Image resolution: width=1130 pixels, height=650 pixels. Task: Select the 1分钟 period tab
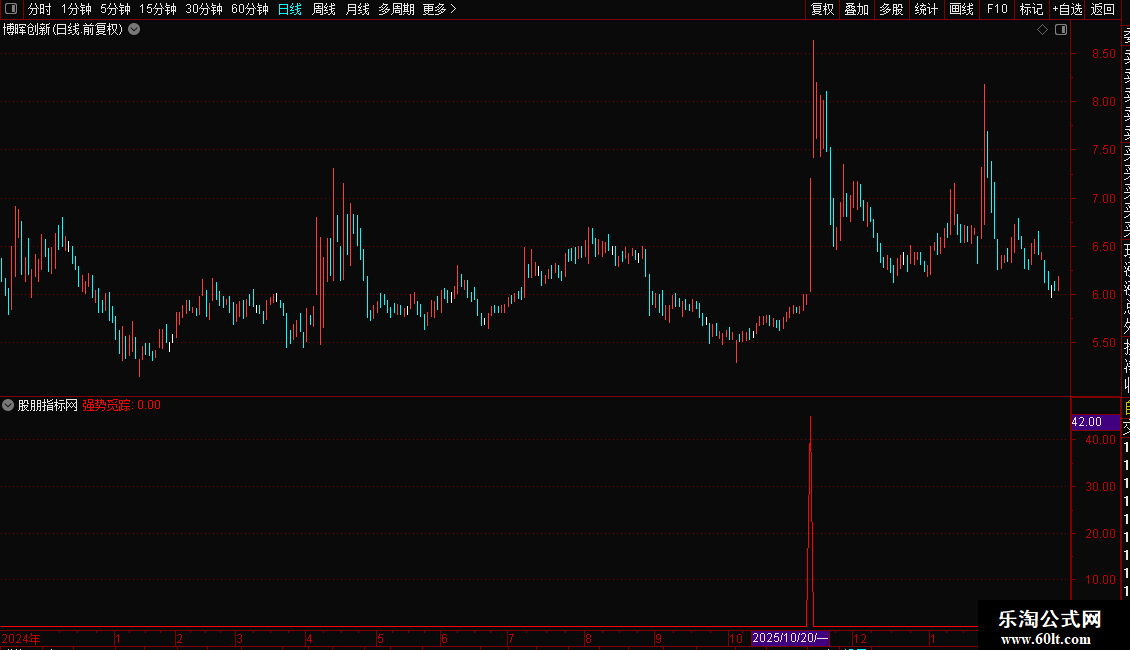click(x=76, y=9)
